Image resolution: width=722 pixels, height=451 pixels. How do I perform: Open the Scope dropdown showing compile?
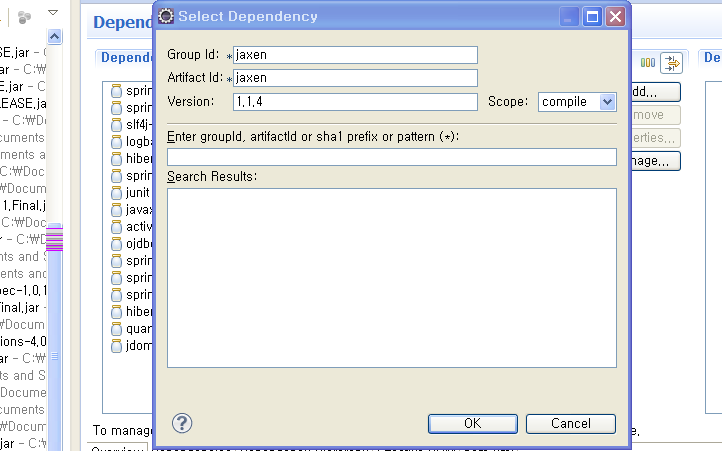coord(577,101)
